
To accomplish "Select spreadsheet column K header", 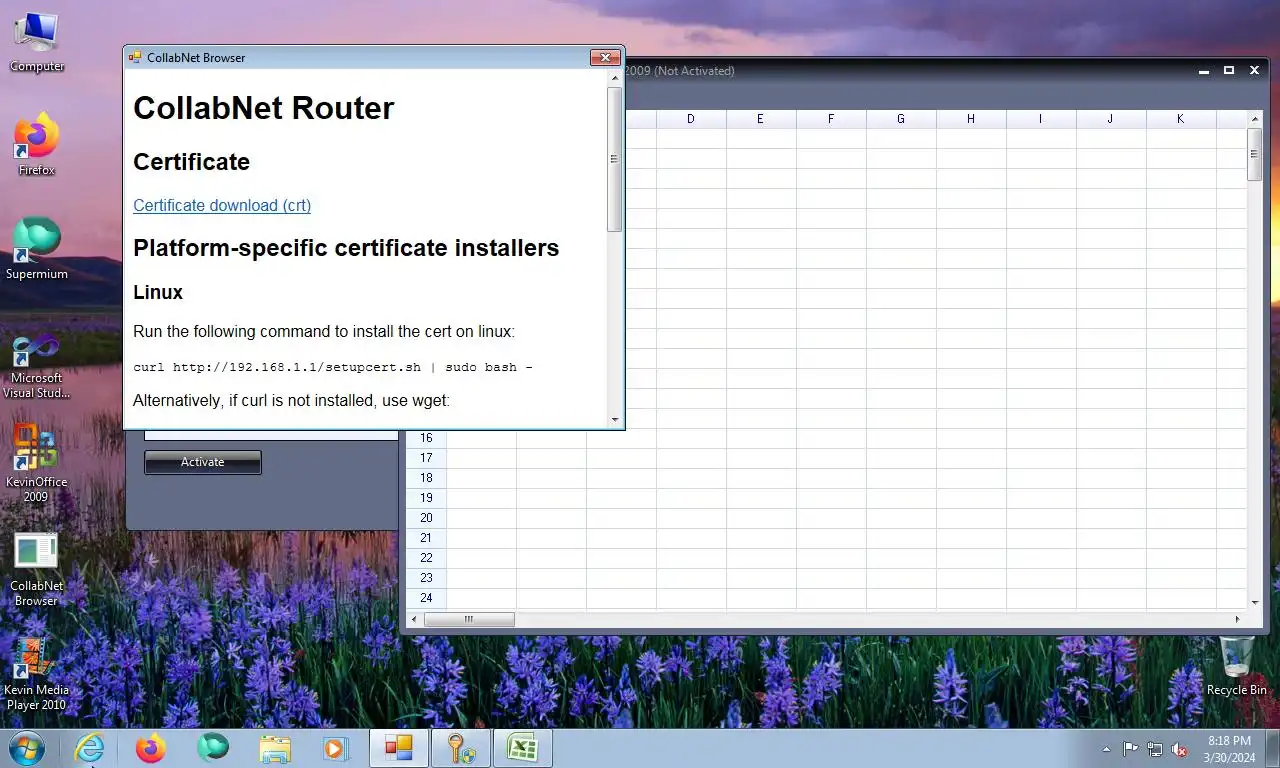I will click(x=1181, y=119).
